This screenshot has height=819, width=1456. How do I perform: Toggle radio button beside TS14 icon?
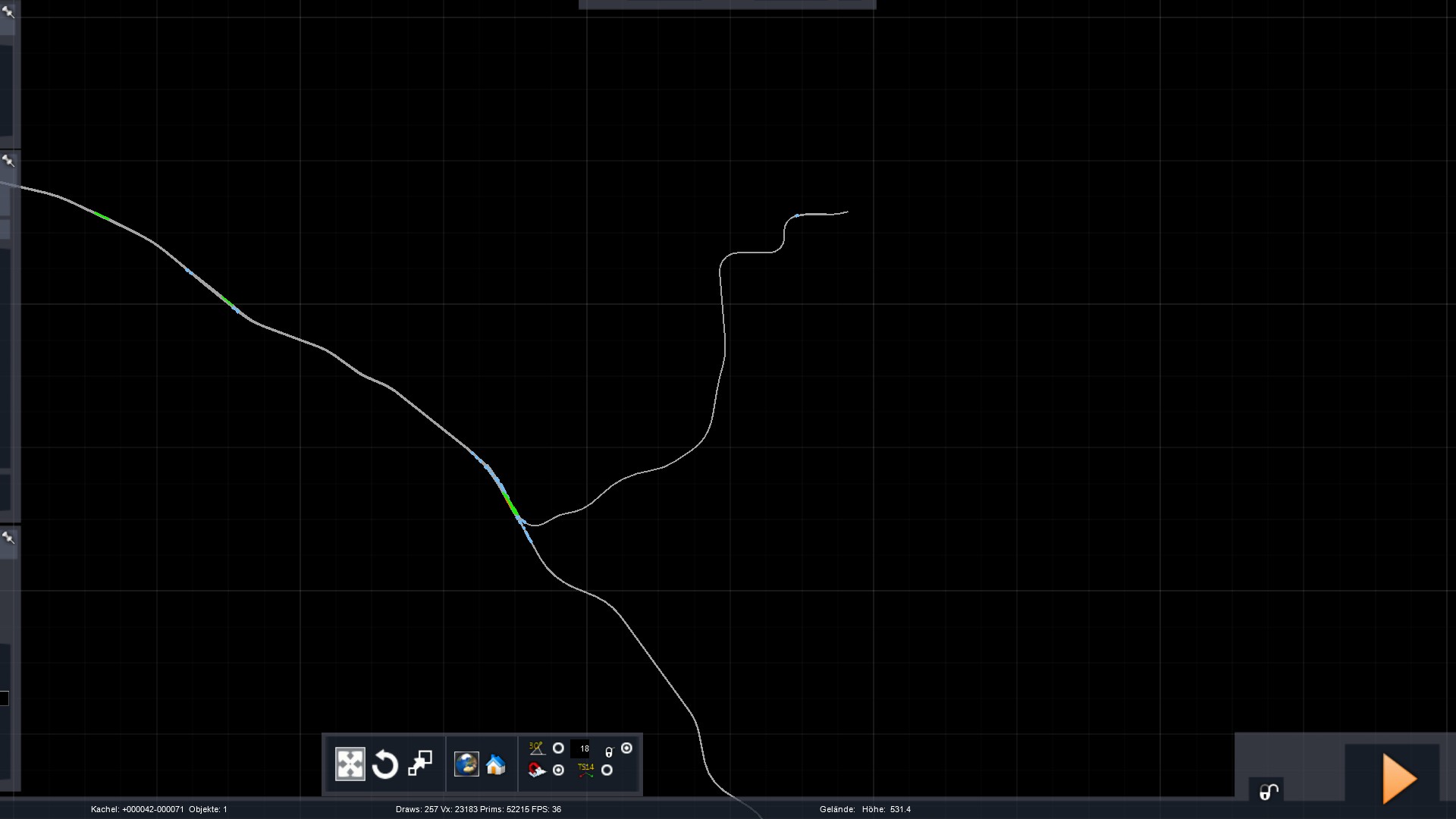coord(607,770)
